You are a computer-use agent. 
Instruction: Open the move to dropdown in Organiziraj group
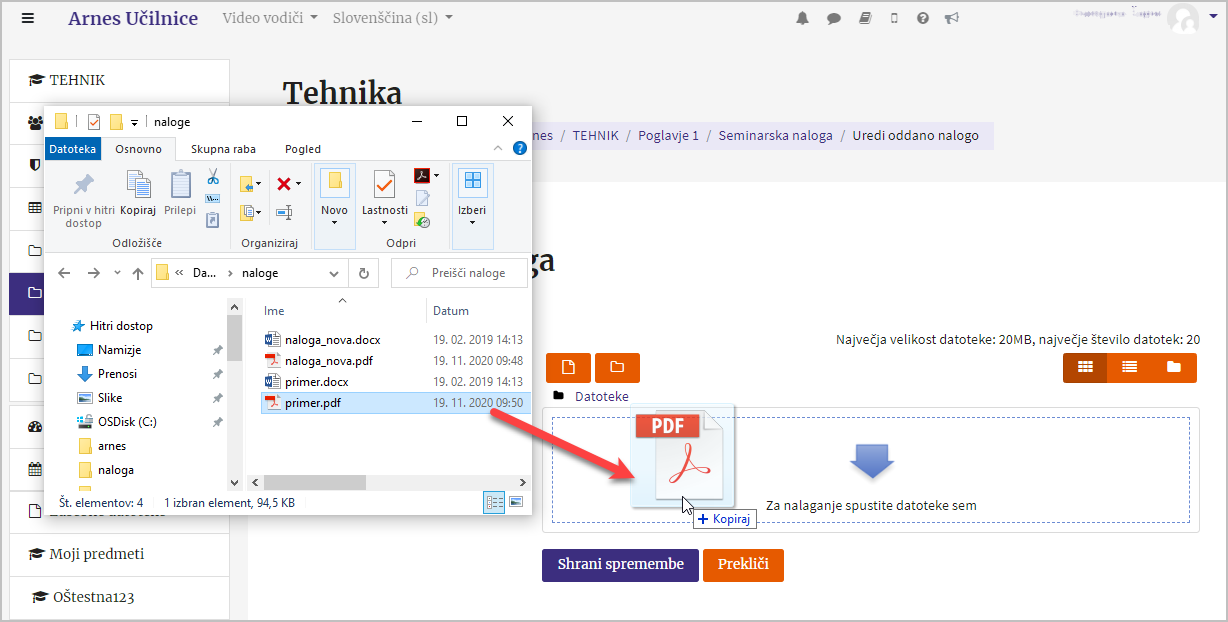[x=251, y=184]
